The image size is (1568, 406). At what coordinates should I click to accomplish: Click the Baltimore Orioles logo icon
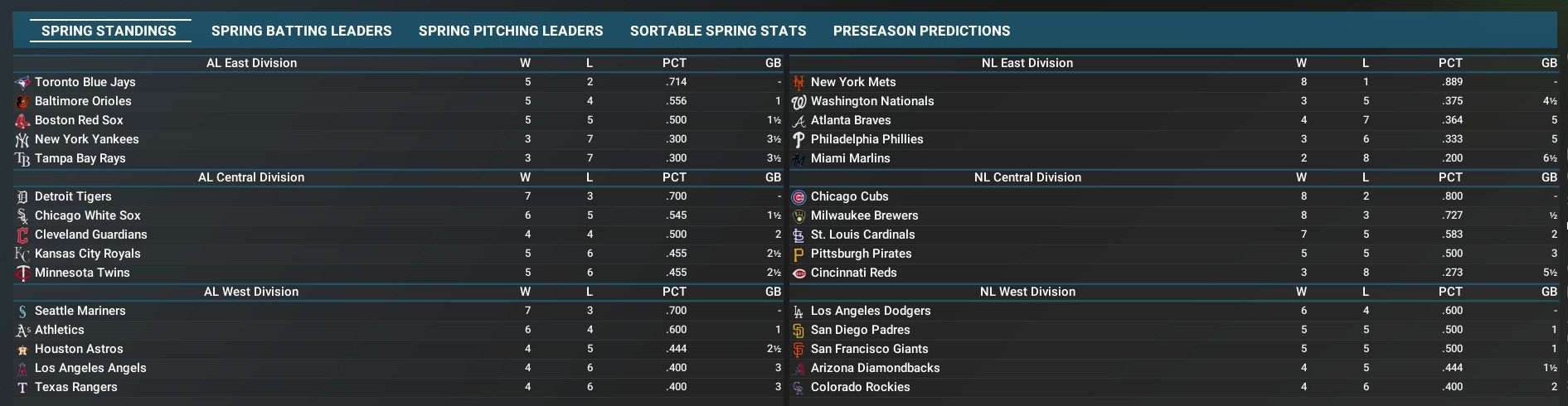pyautogui.click(x=22, y=101)
